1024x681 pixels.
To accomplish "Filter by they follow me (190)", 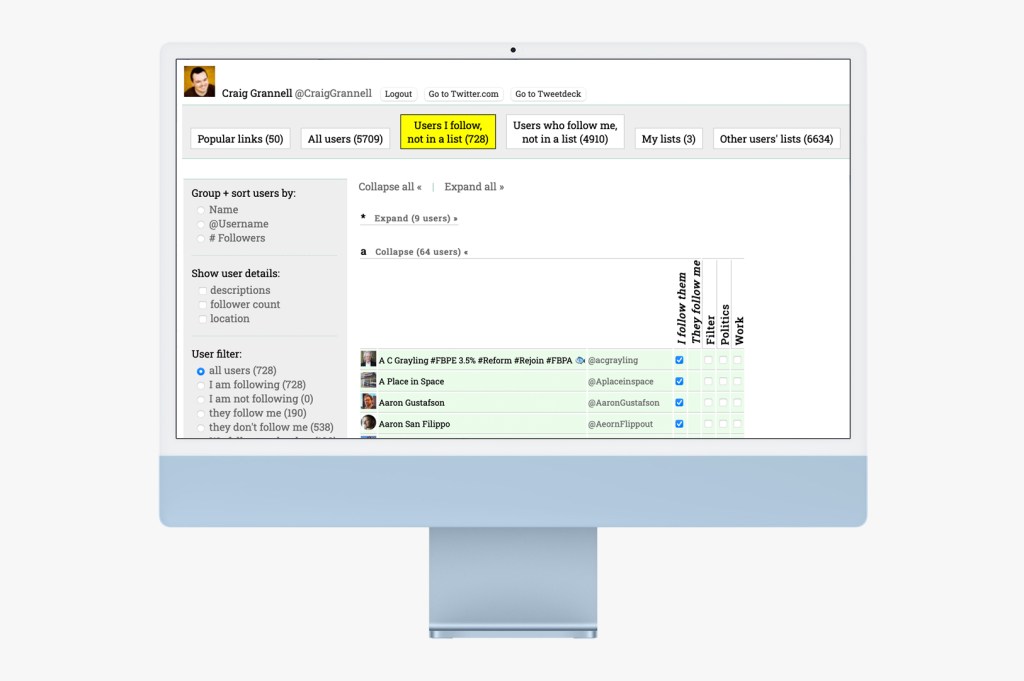I will 200,414.
